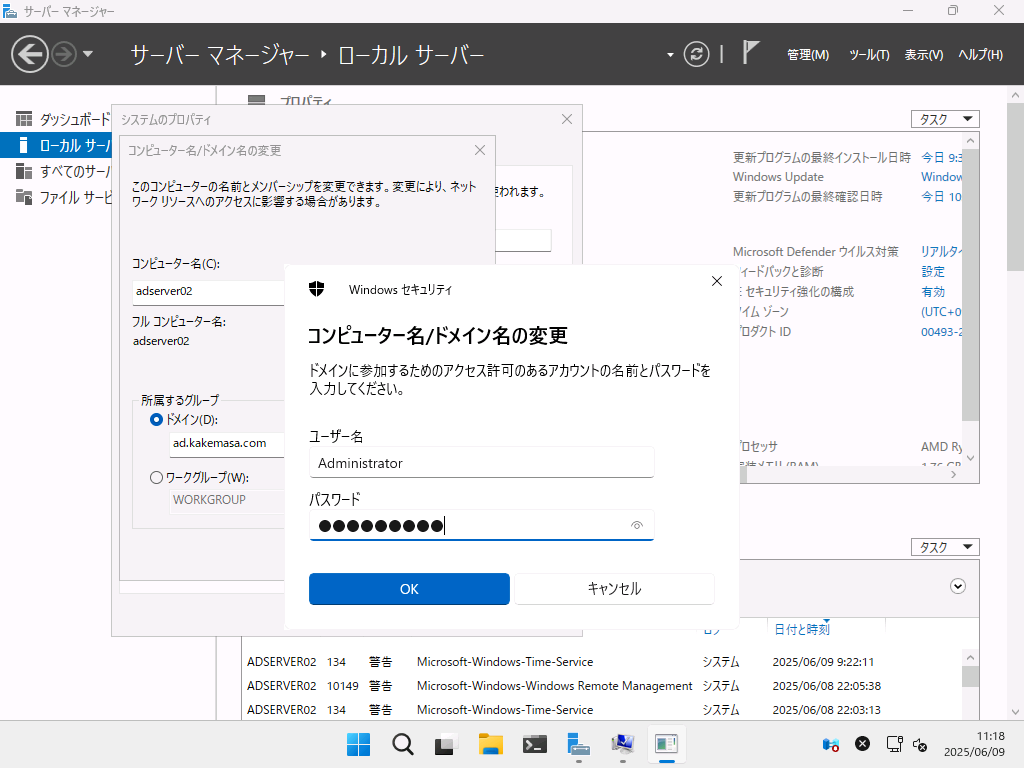Click the forward navigation arrow in the header

tap(64, 54)
